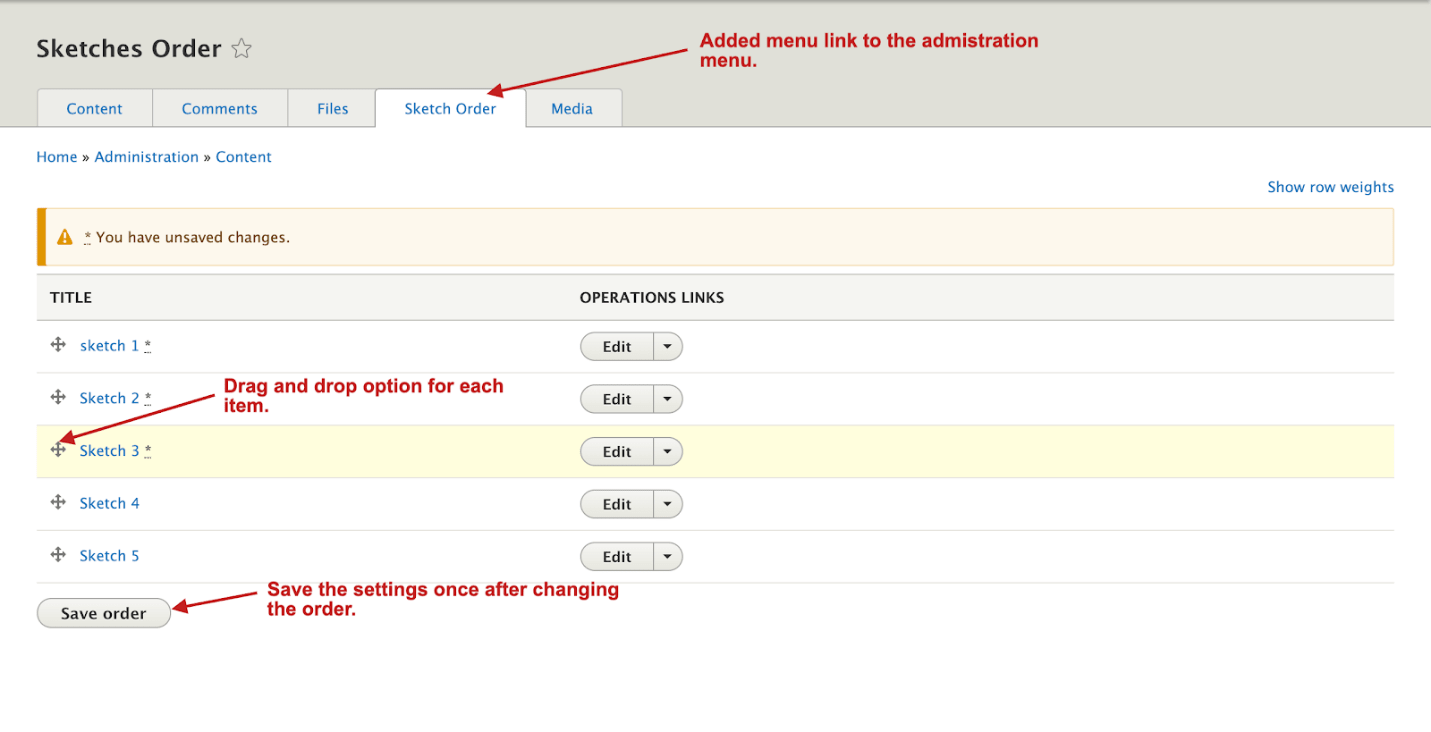Switch to the Content tab
The width and height of the screenshot is (1431, 732).
(x=95, y=108)
